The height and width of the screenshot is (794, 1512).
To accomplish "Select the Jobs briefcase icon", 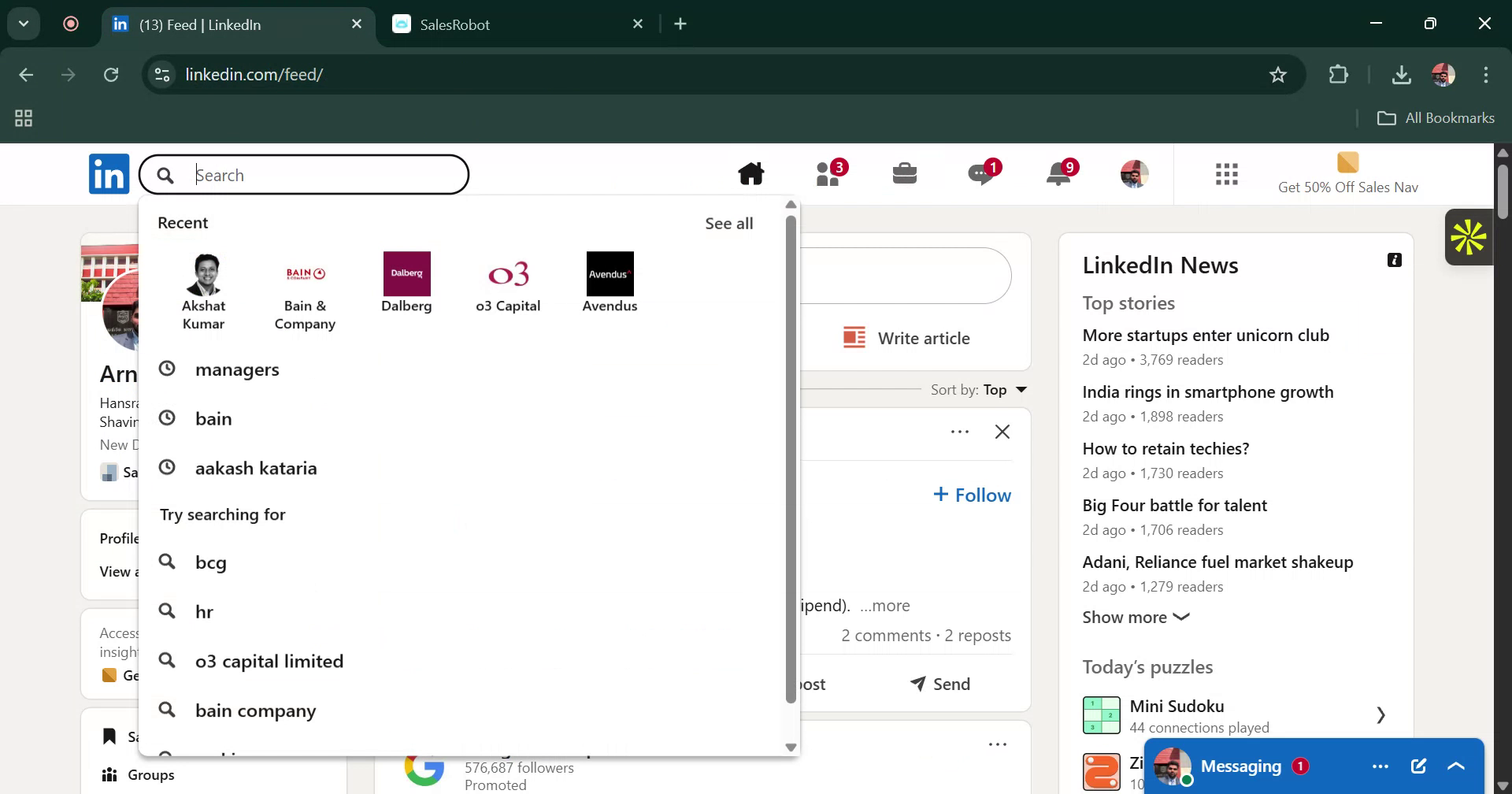I will click(x=905, y=173).
